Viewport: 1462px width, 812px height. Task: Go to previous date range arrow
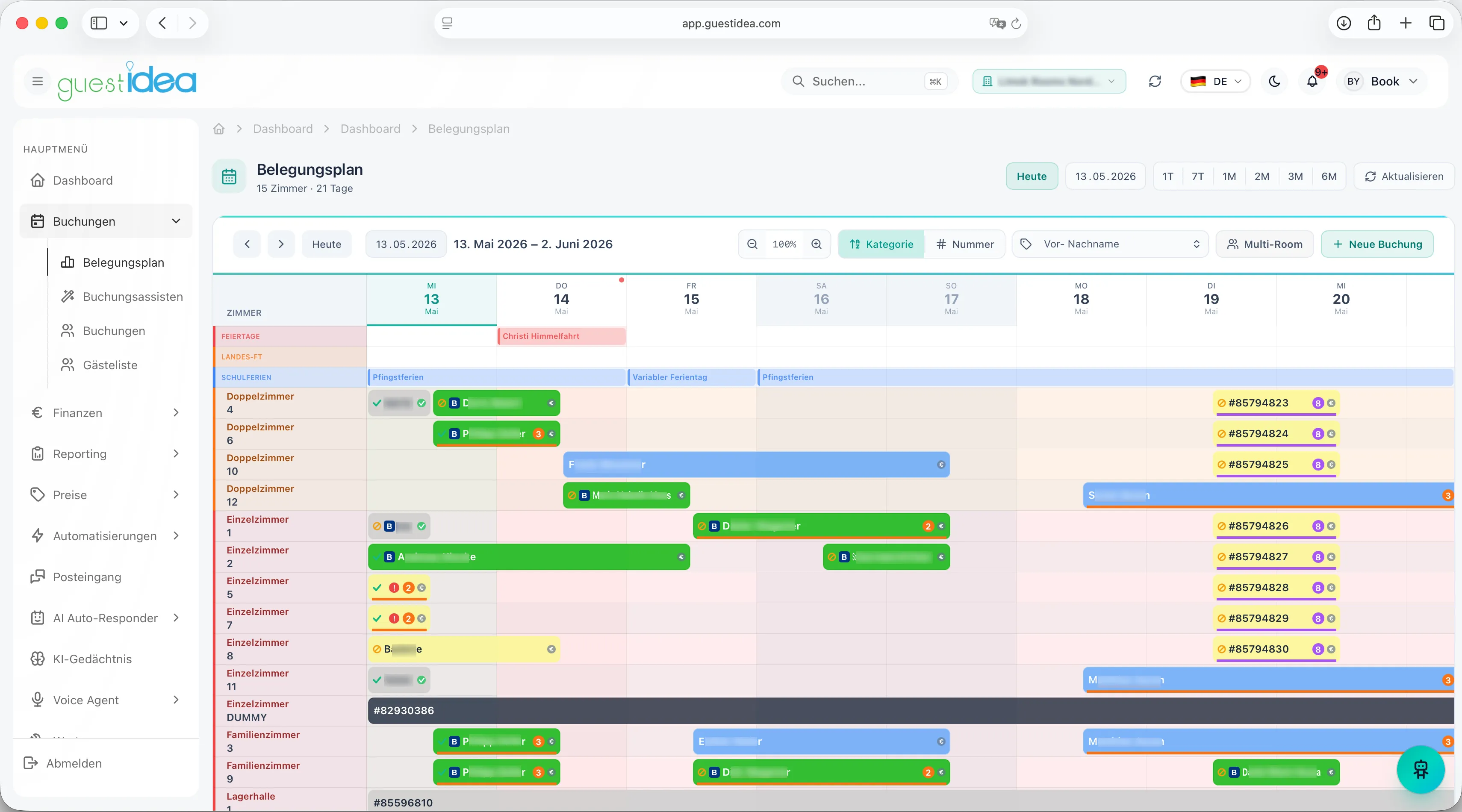tap(247, 244)
